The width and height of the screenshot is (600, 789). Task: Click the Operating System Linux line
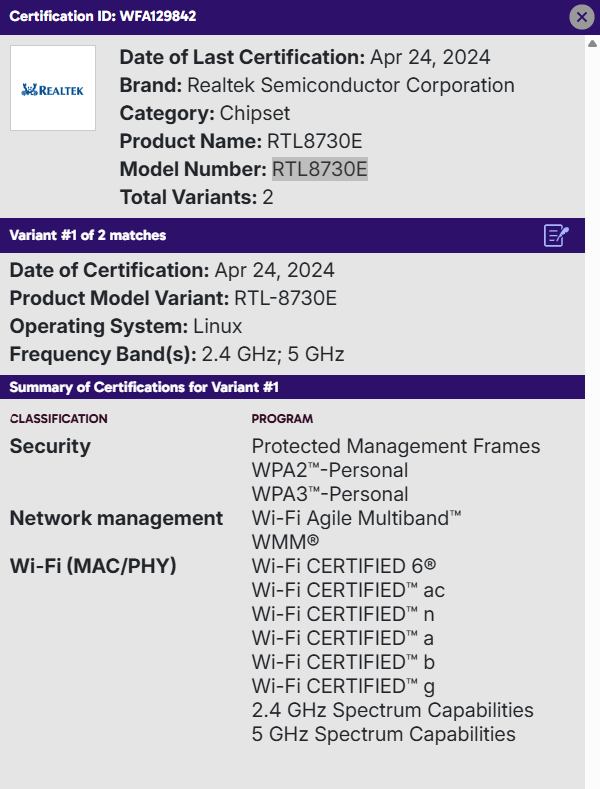(x=126, y=326)
